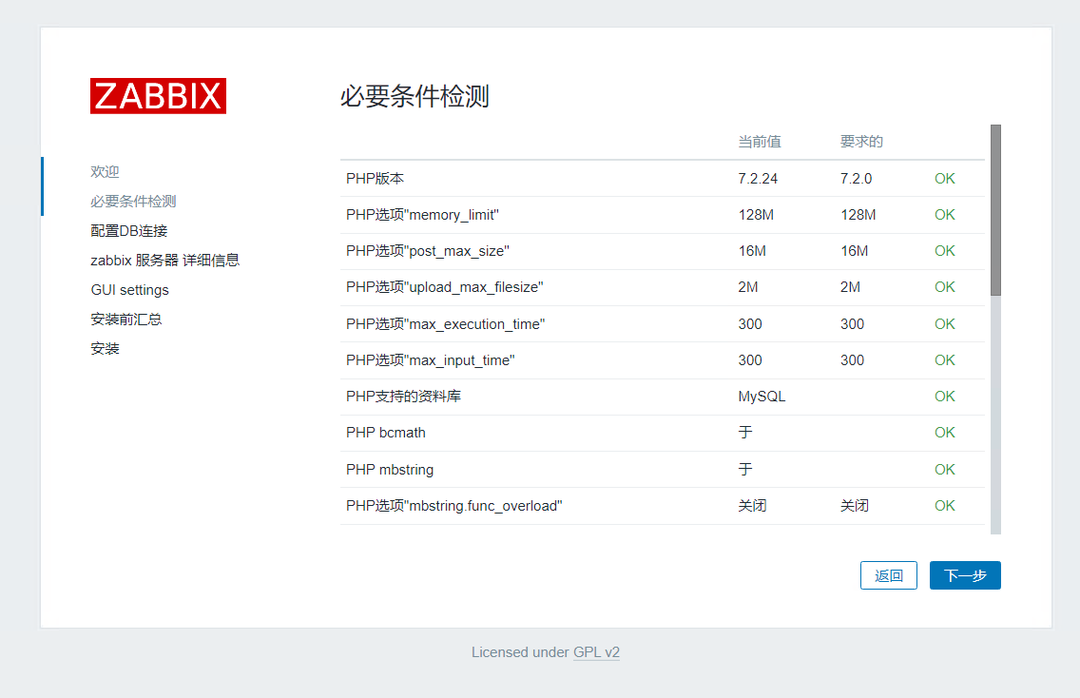Click the ZABBIX logo
This screenshot has width=1080, height=698.
(x=158, y=96)
